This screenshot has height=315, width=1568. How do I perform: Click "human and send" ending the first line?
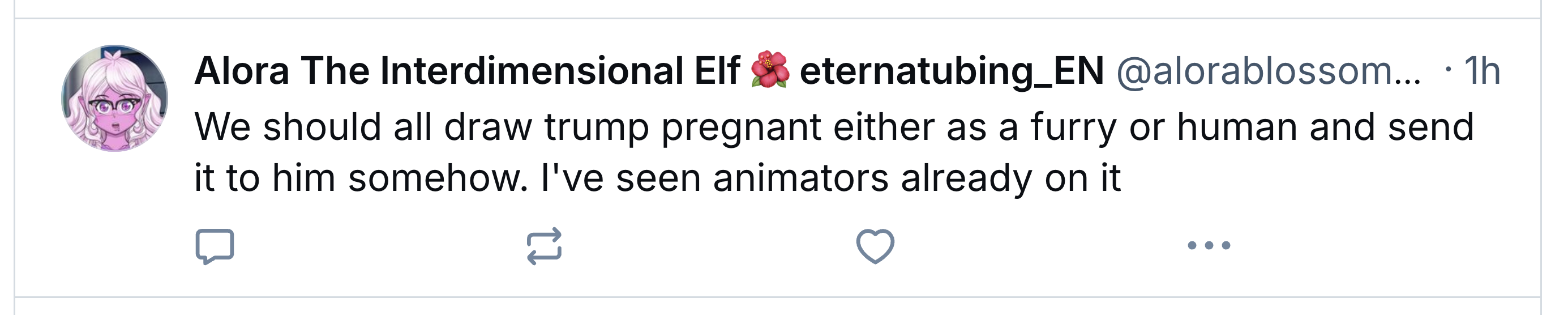point(1325,127)
